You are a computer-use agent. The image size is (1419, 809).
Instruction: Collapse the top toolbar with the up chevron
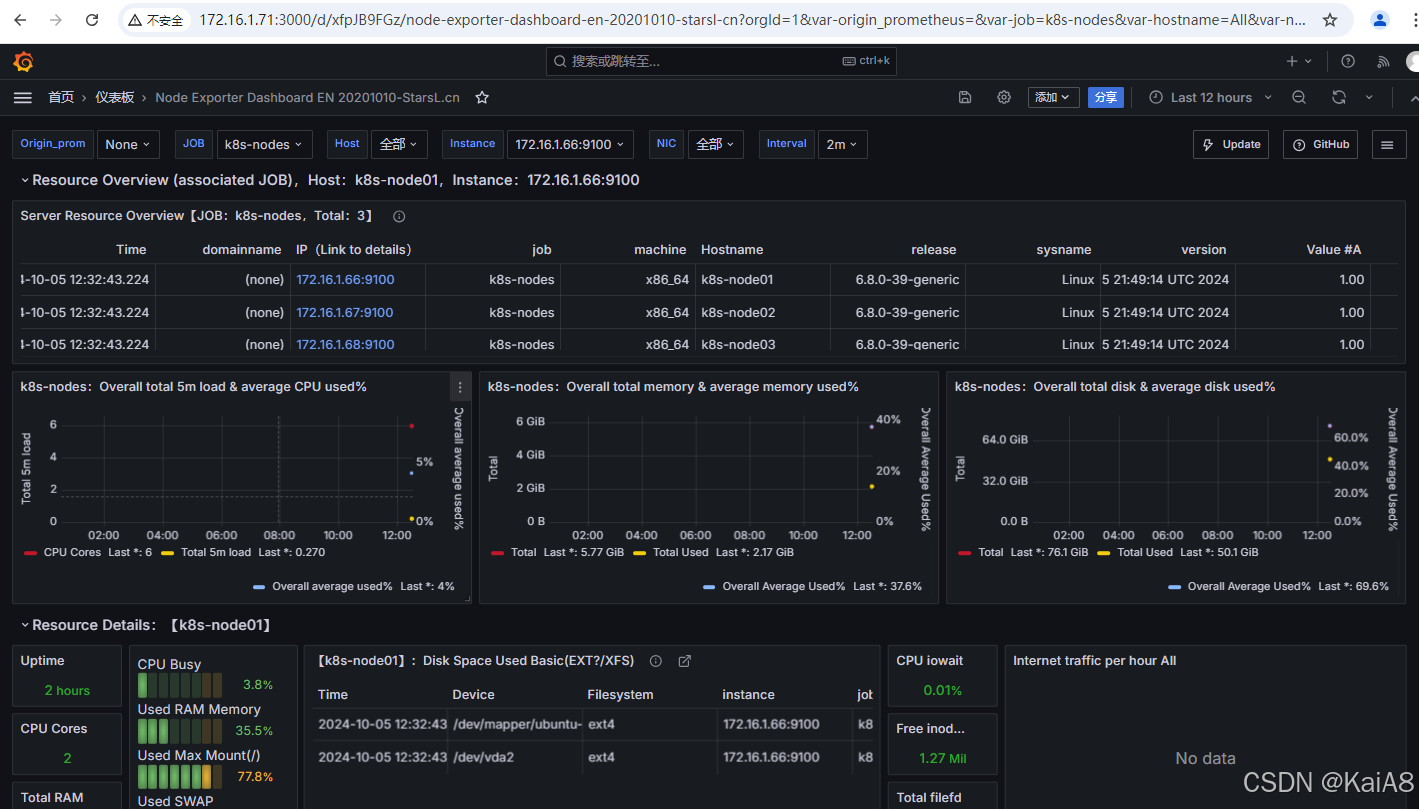(1413, 98)
